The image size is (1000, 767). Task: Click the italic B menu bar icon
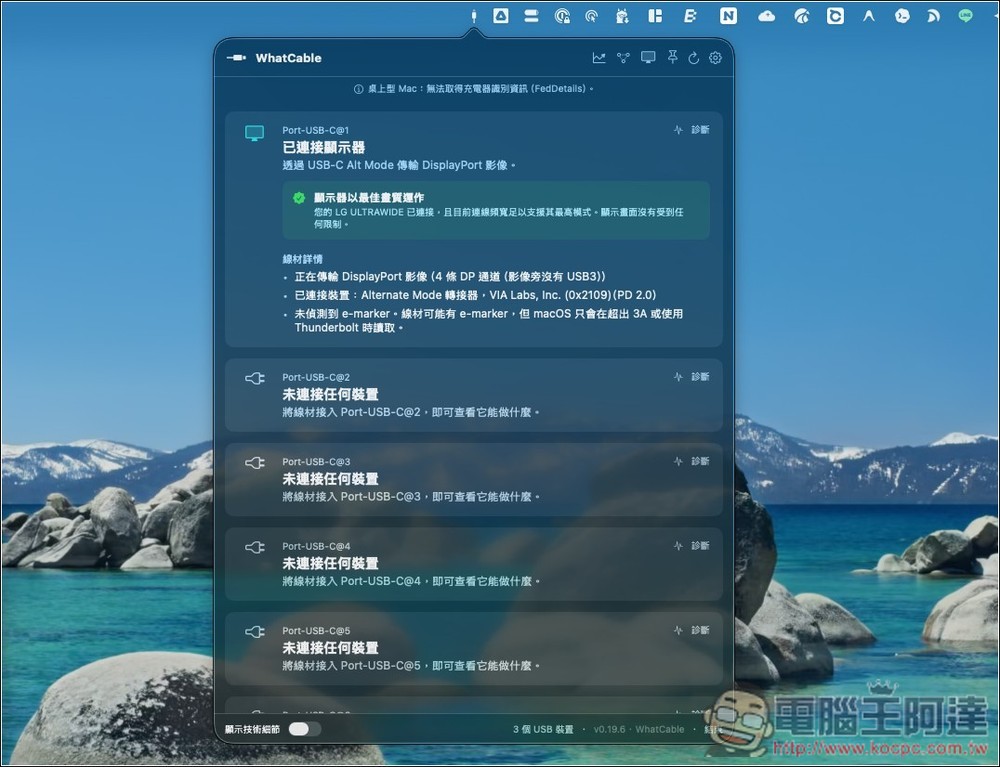tap(690, 16)
